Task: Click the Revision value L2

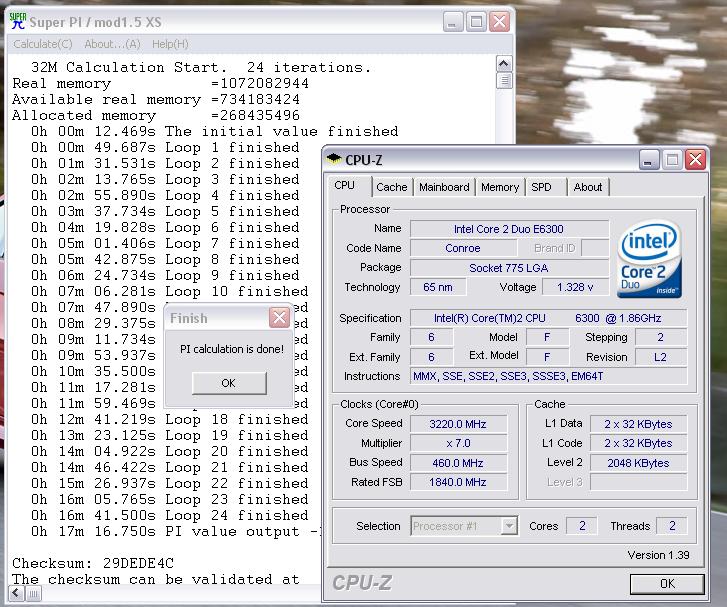Action: tap(661, 357)
